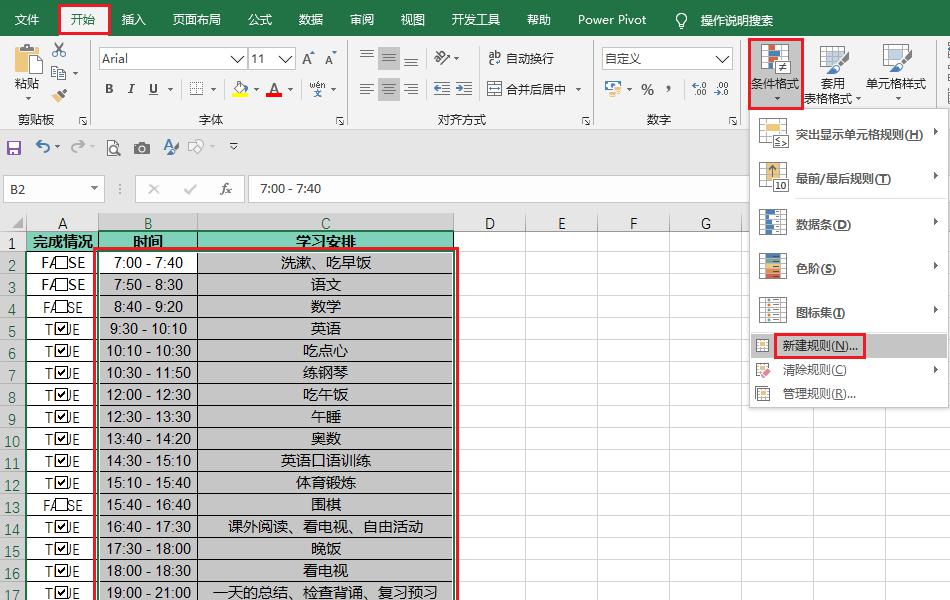
Task: Click 操作说明搜索 search box
Action: pyautogui.click(x=736, y=21)
